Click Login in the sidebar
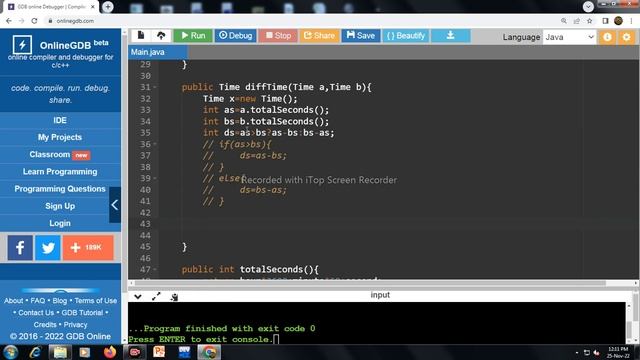Image resolution: width=640 pixels, height=360 pixels. pos(60,223)
